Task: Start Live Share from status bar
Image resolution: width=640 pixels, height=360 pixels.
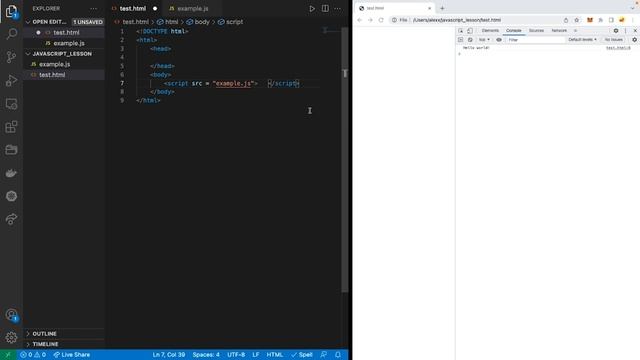Action: pyautogui.click(x=72, y=355)
